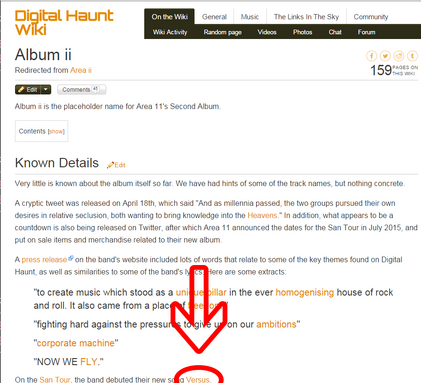This screenshot has width=421, height=383.
Task: Expand The Links In The Sky menu
Action: (306, 17)
